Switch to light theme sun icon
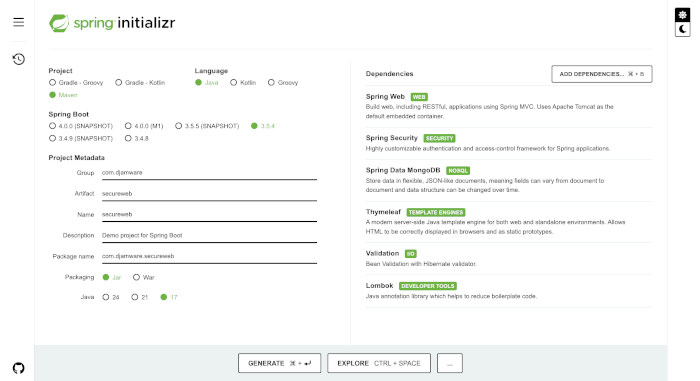 (x=682, y=15)
